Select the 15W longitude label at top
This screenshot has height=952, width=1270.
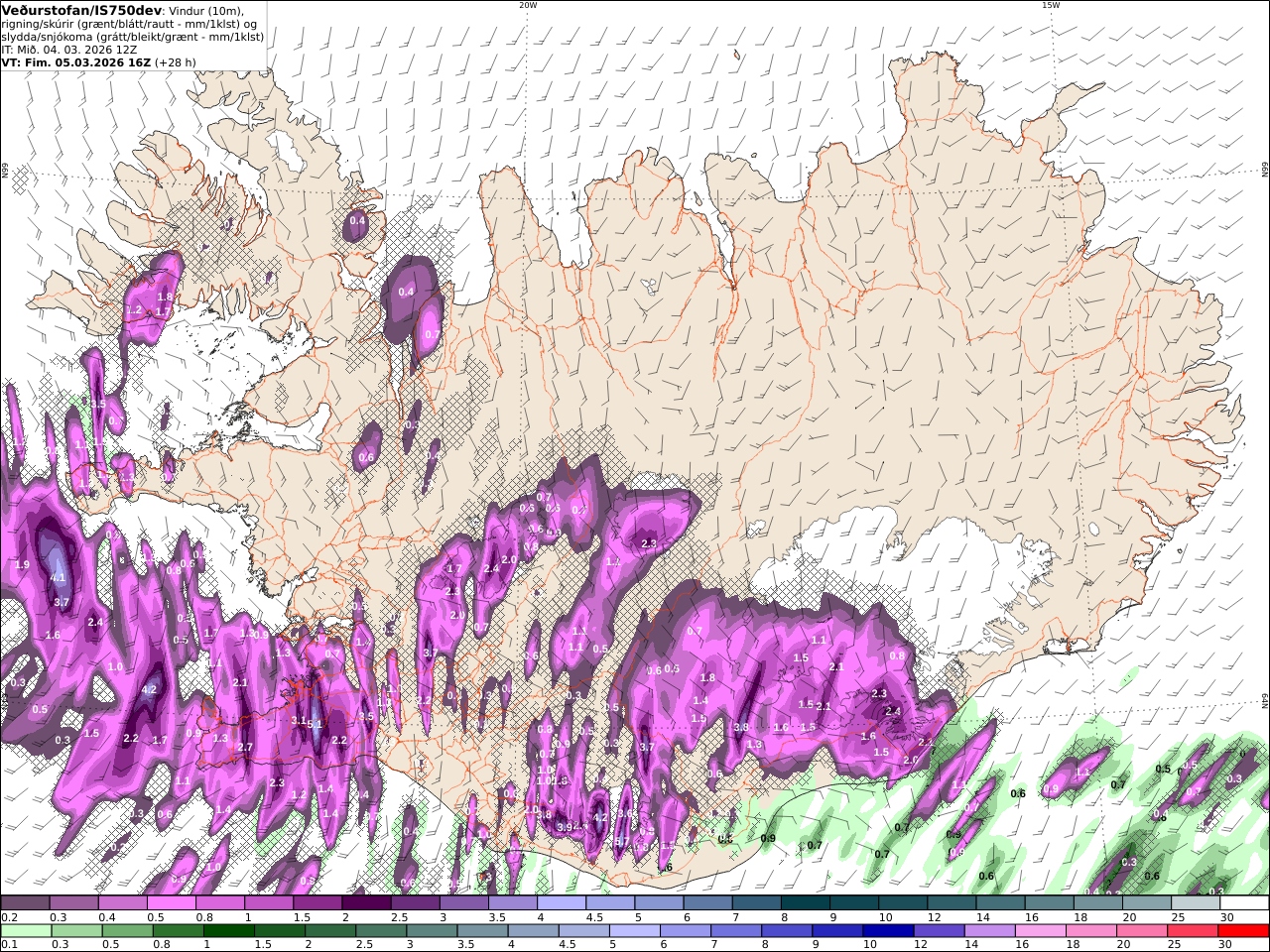(1050, 5)
